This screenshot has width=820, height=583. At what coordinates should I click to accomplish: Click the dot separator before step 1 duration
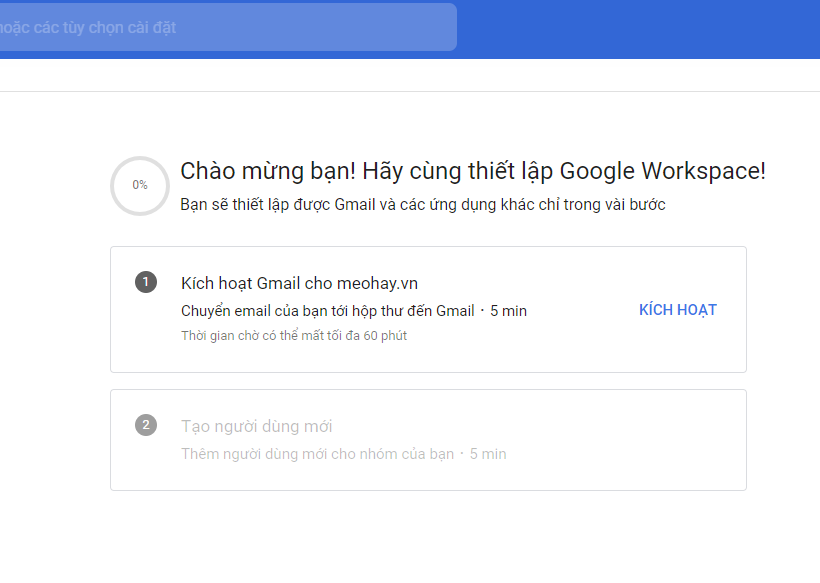click(482, 311)
